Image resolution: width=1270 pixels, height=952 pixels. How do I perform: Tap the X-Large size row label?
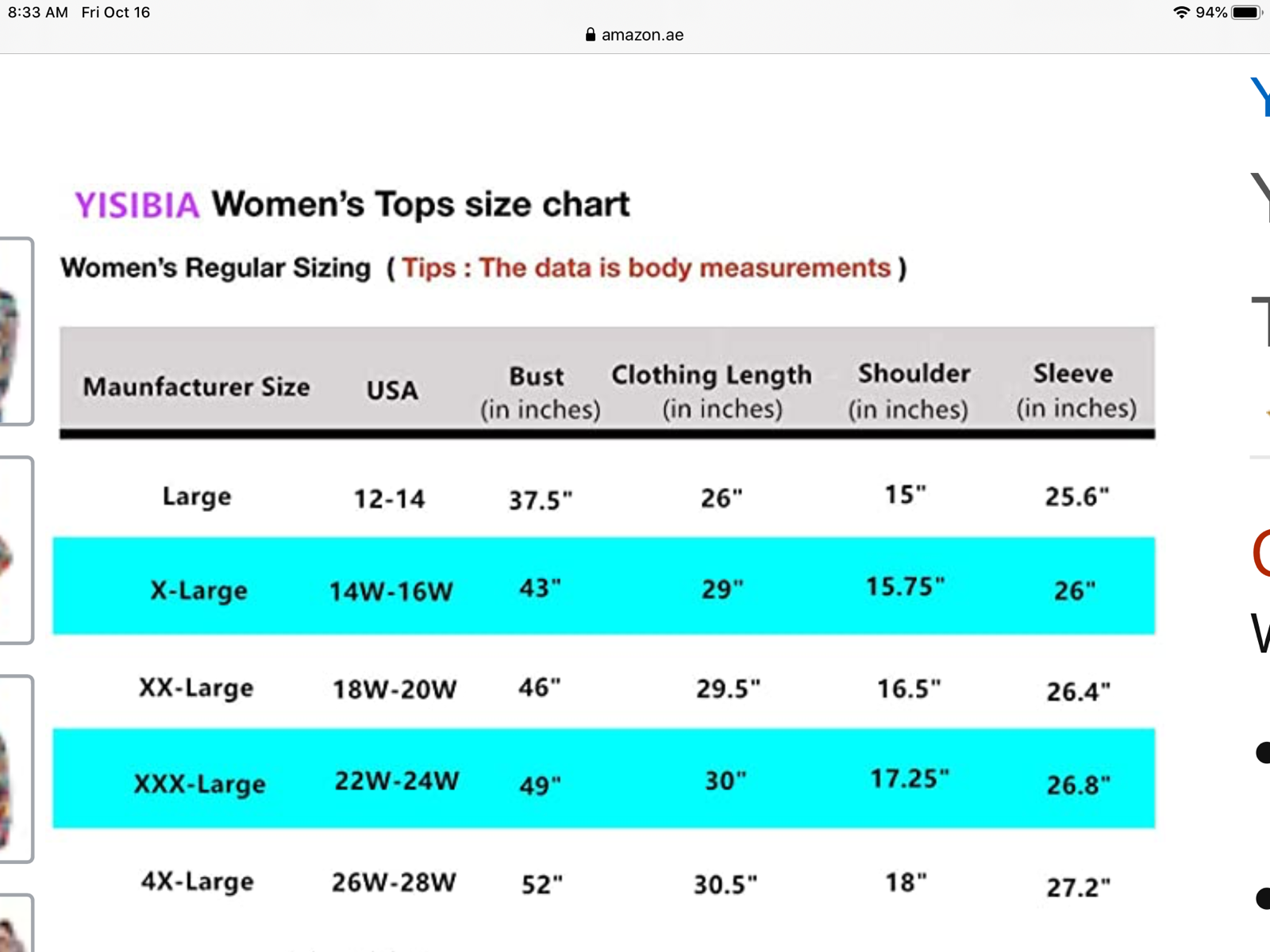198,591
